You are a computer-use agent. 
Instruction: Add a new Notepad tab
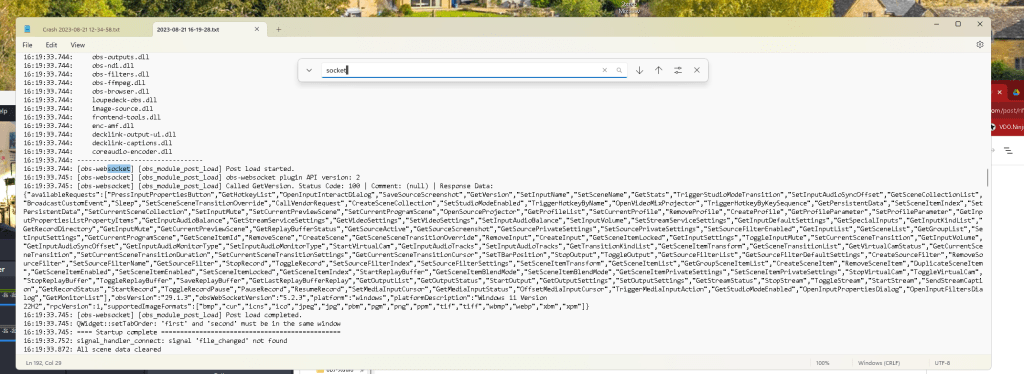coord(278,29)
